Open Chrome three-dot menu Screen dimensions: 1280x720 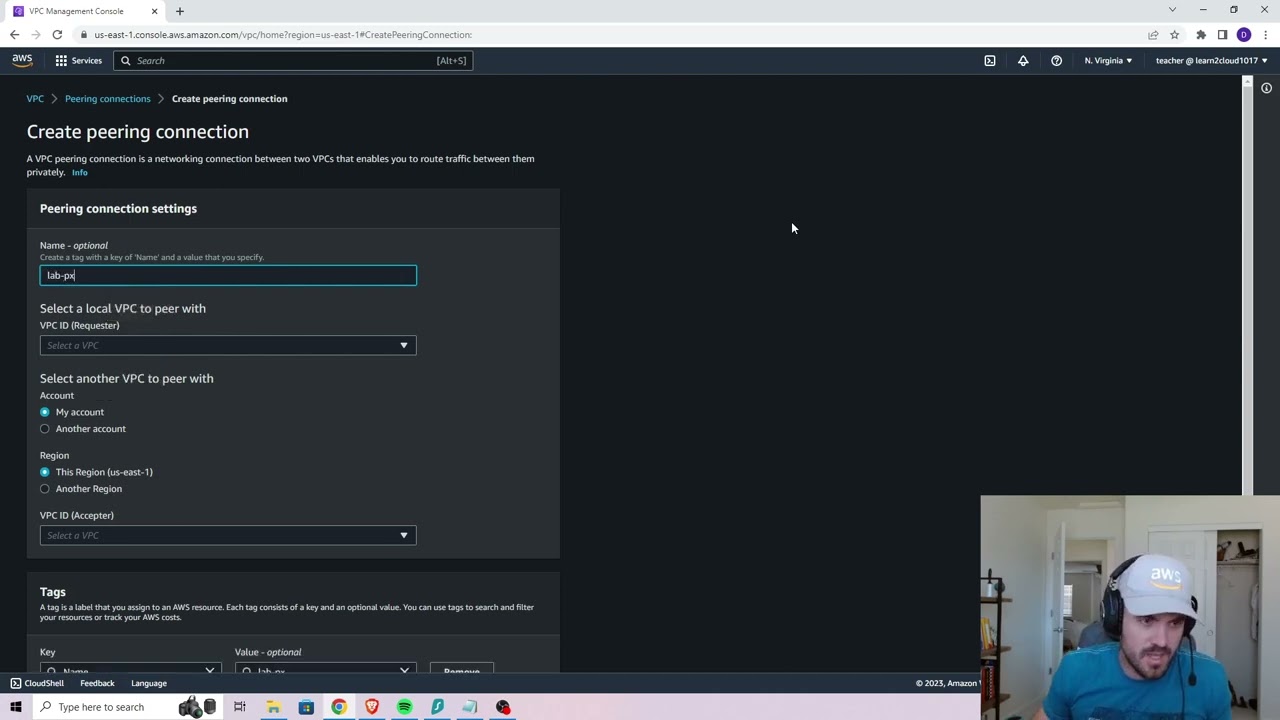coord(1265,34)
